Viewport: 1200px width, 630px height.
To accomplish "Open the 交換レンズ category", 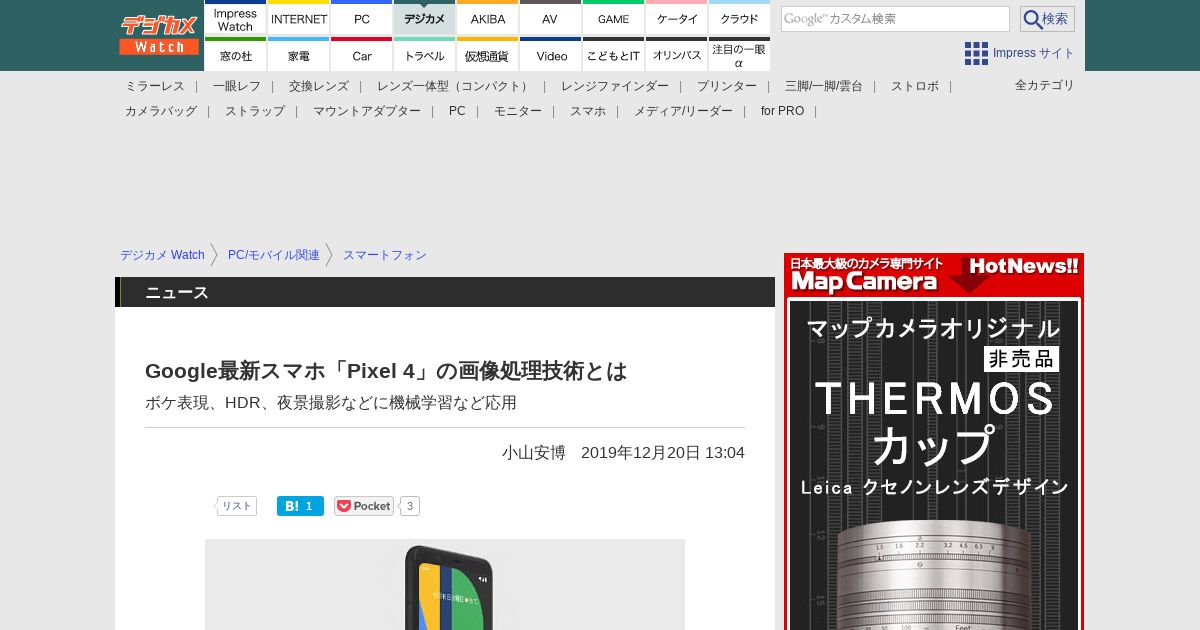I will 319,86.
